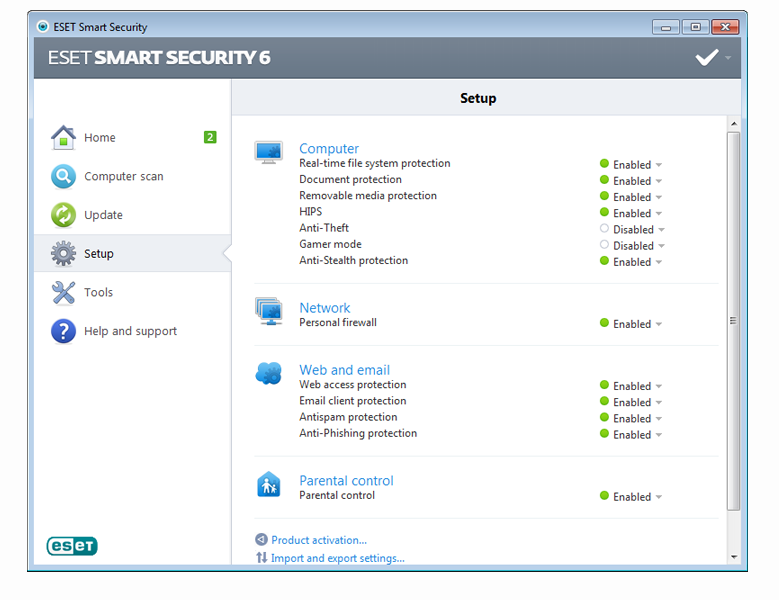This screenshot has height=600, width=779.
Task: Click the Computer section monitor icon
Action: 269,152
